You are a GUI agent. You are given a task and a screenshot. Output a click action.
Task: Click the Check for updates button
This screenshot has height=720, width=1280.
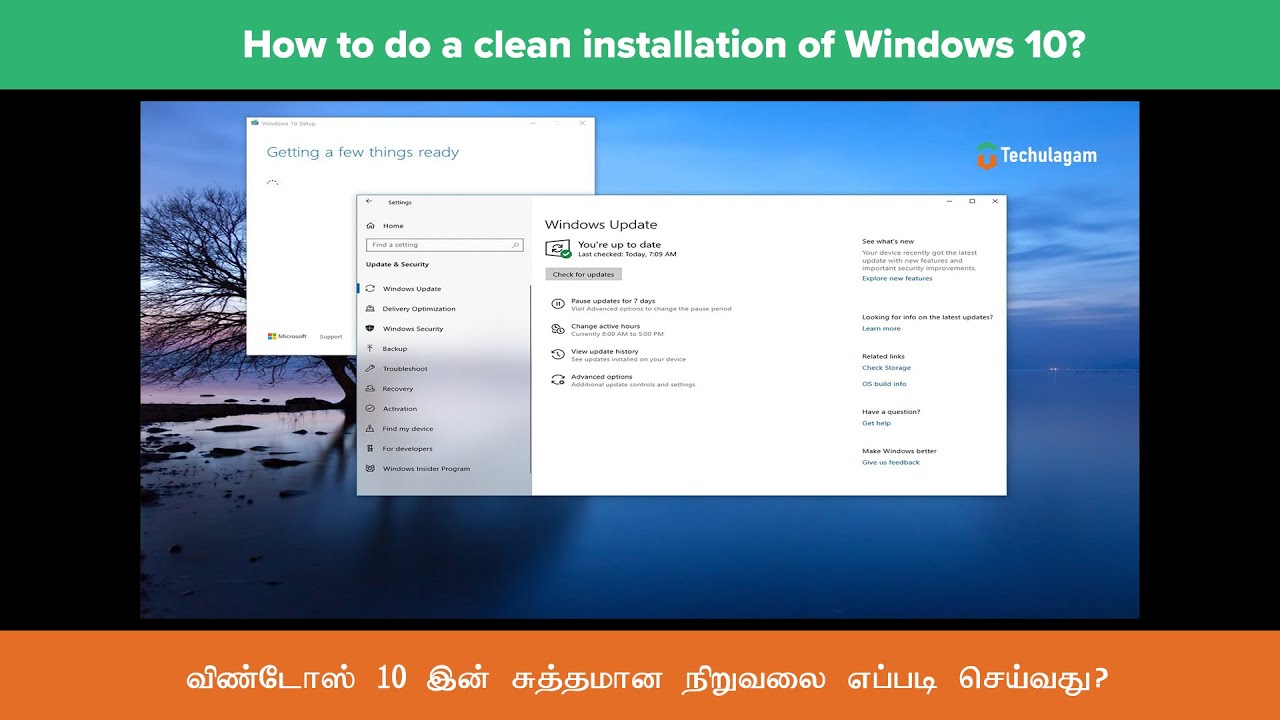click(x=584, y=274)
